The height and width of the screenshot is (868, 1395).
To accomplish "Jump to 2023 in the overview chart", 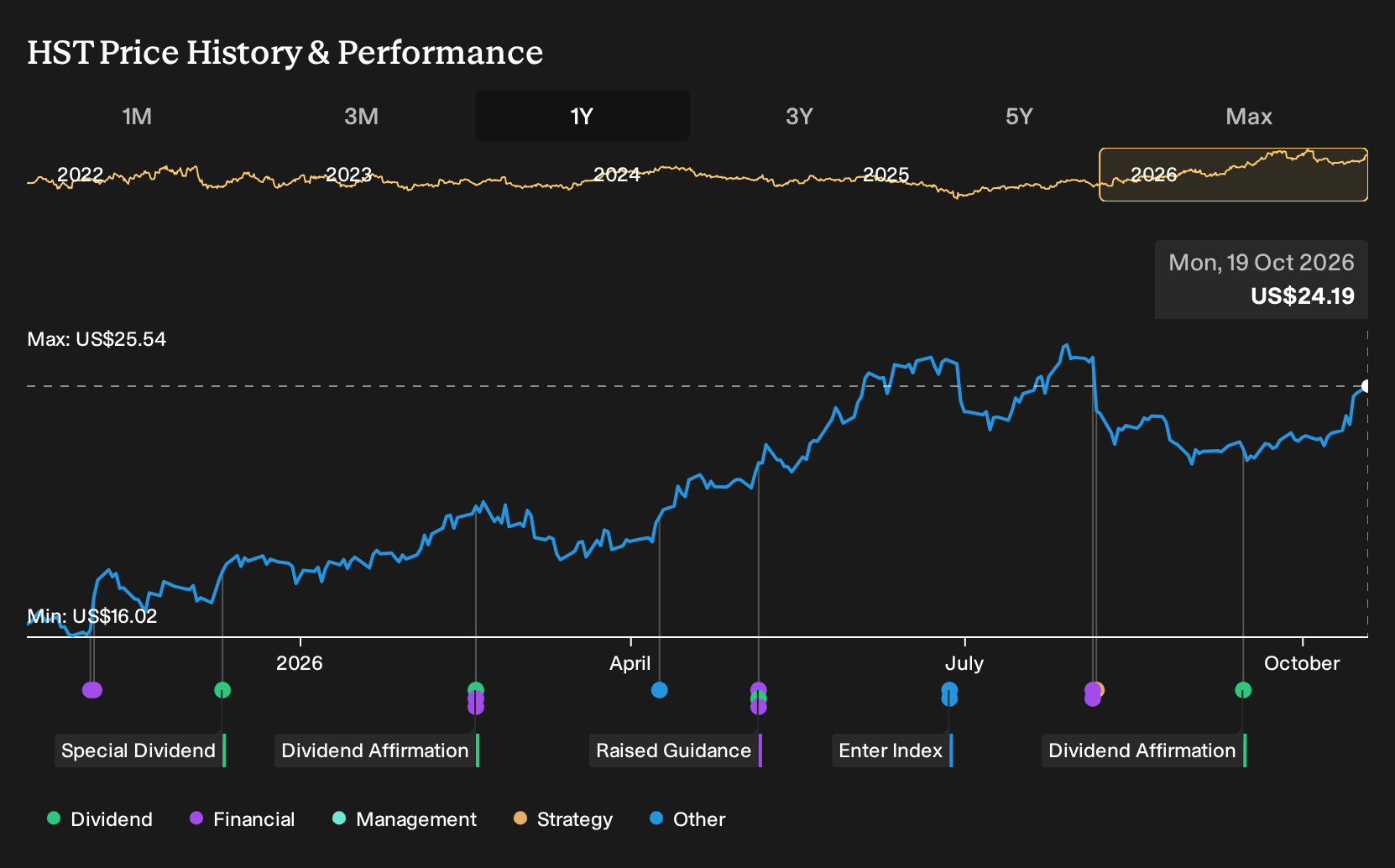I will click(348, 175).
